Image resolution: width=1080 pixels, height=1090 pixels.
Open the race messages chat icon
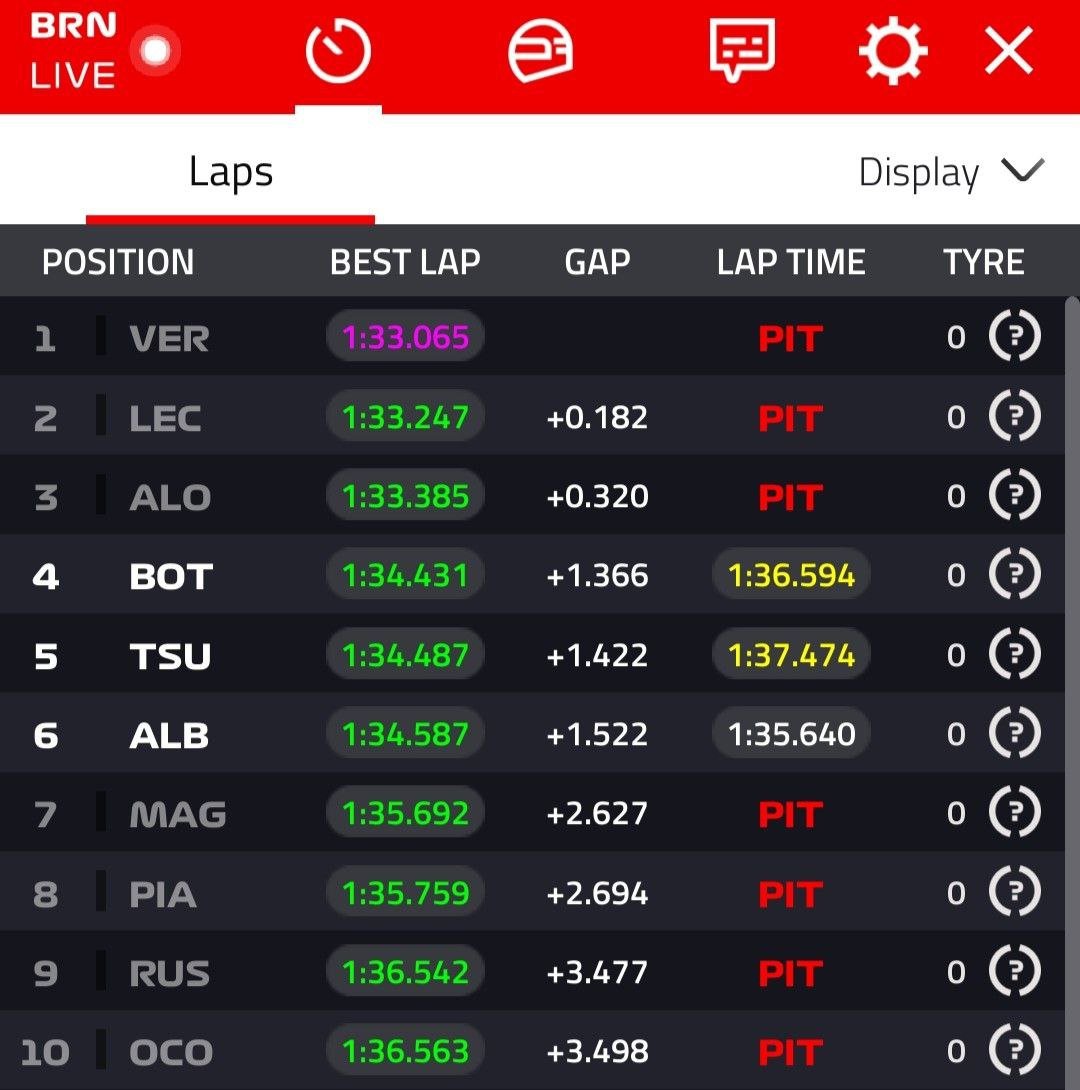[x=742, y=50]
